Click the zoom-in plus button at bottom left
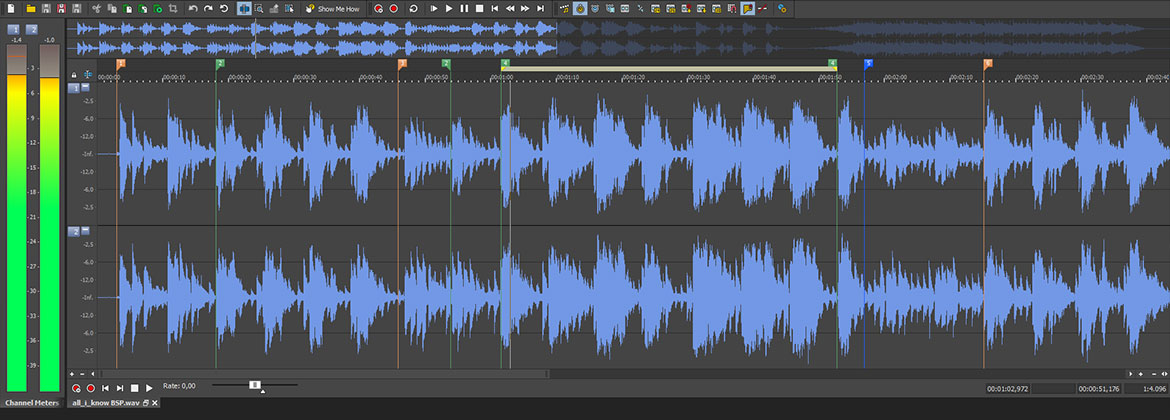The image size is (1170, 420). (x=72, y=374)
